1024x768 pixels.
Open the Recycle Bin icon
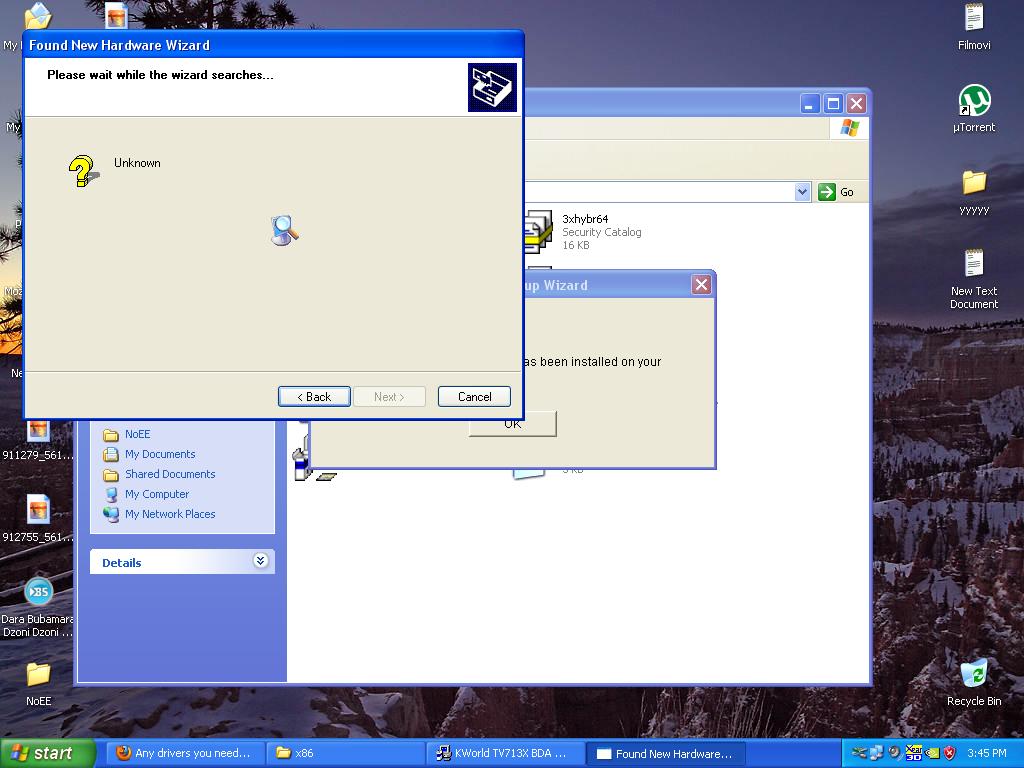click(973, 675)
